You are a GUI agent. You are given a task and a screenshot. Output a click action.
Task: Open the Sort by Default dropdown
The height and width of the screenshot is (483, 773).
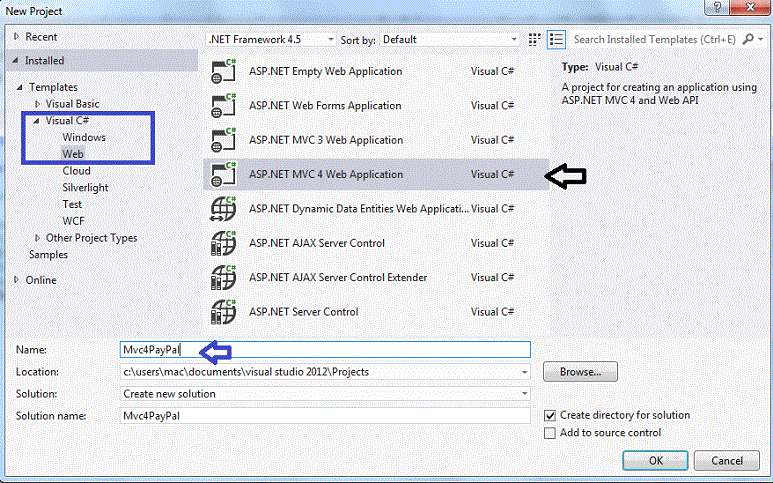pyautogui.click(x=450, y=39)
